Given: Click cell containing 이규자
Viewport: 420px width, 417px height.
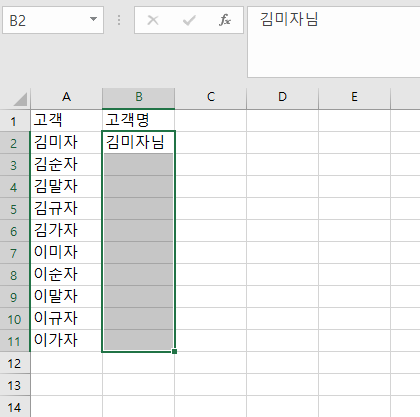Looking at the screenshot, I should (x=66, y=319).
